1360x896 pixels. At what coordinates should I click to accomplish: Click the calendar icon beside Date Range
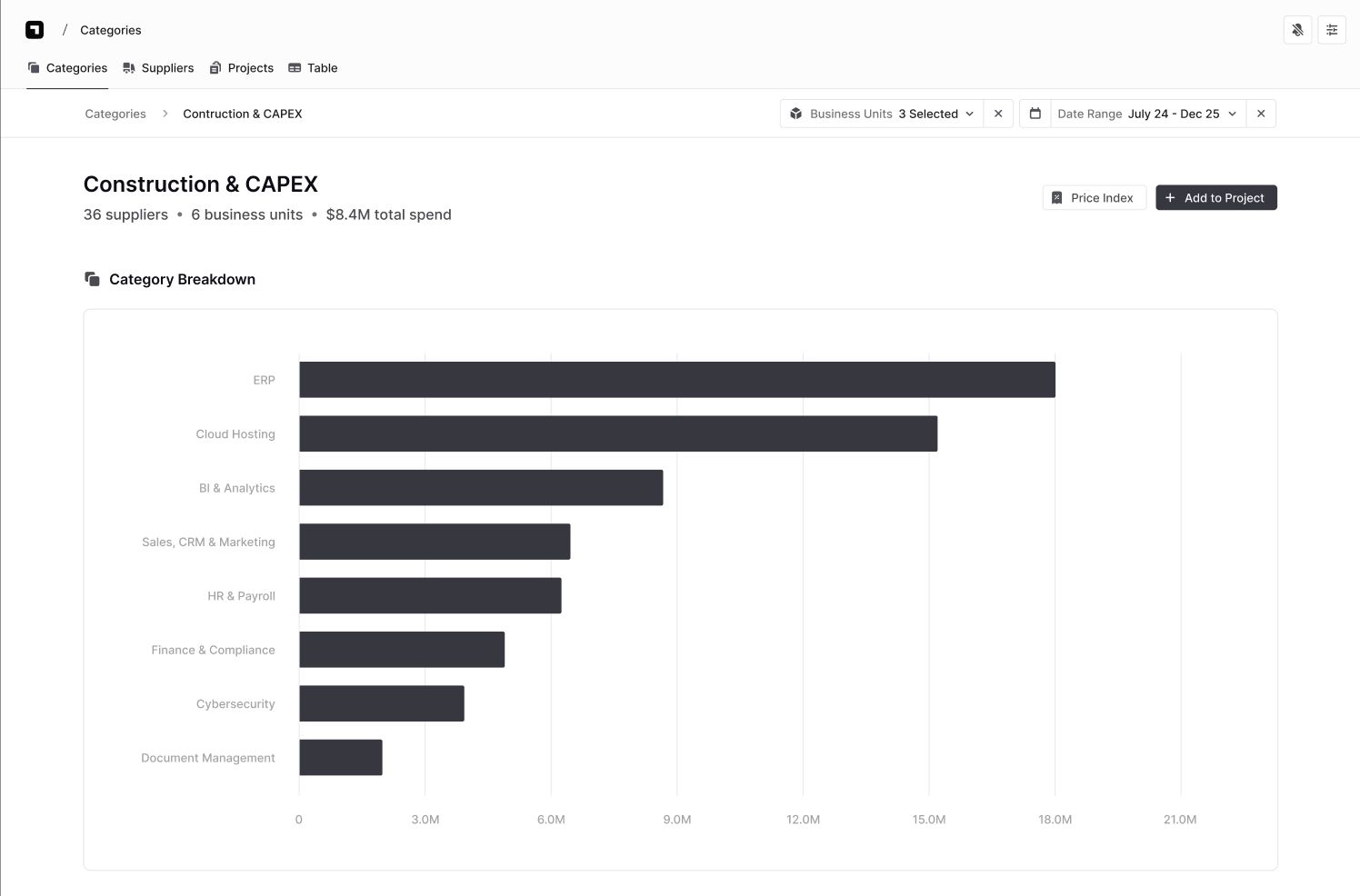(1035, 114)
